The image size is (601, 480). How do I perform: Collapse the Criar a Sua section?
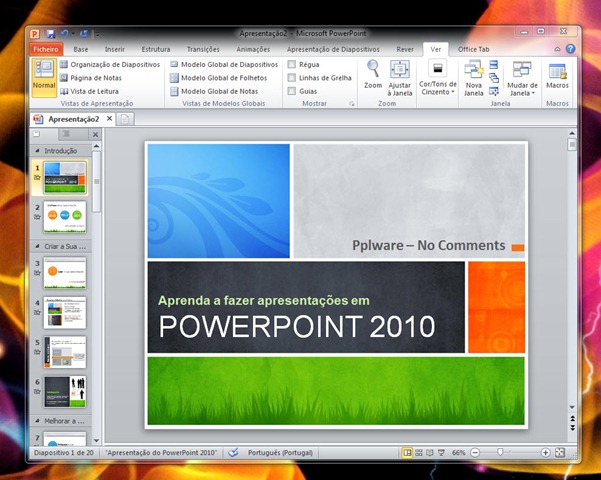(x=37, y=246)
